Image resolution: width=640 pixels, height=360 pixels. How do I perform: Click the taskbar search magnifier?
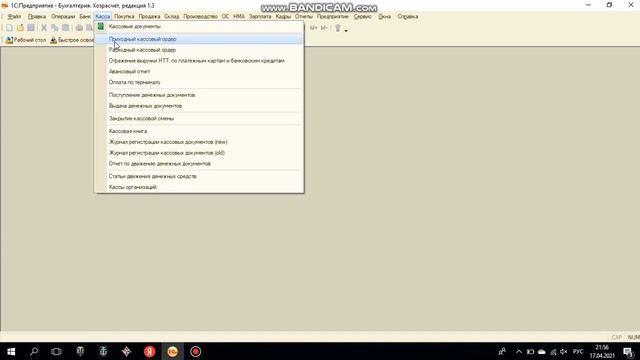click(x=34, y=351)
